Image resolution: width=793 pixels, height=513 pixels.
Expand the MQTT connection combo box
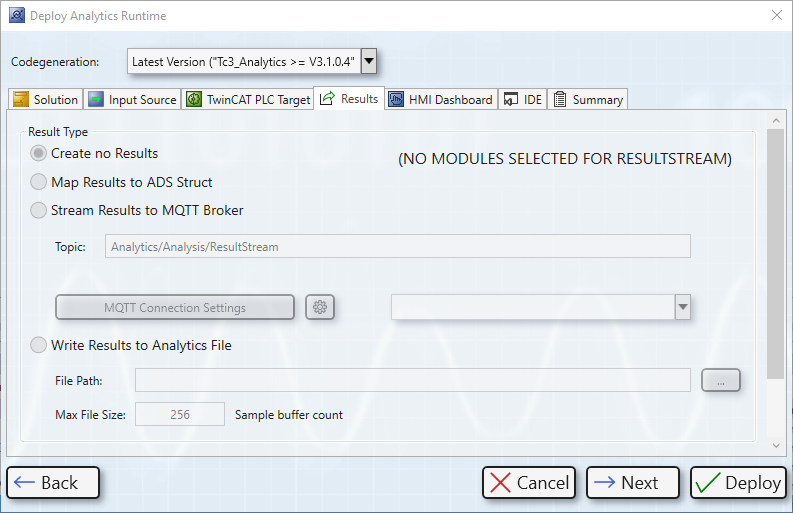[x=683, y=307]
